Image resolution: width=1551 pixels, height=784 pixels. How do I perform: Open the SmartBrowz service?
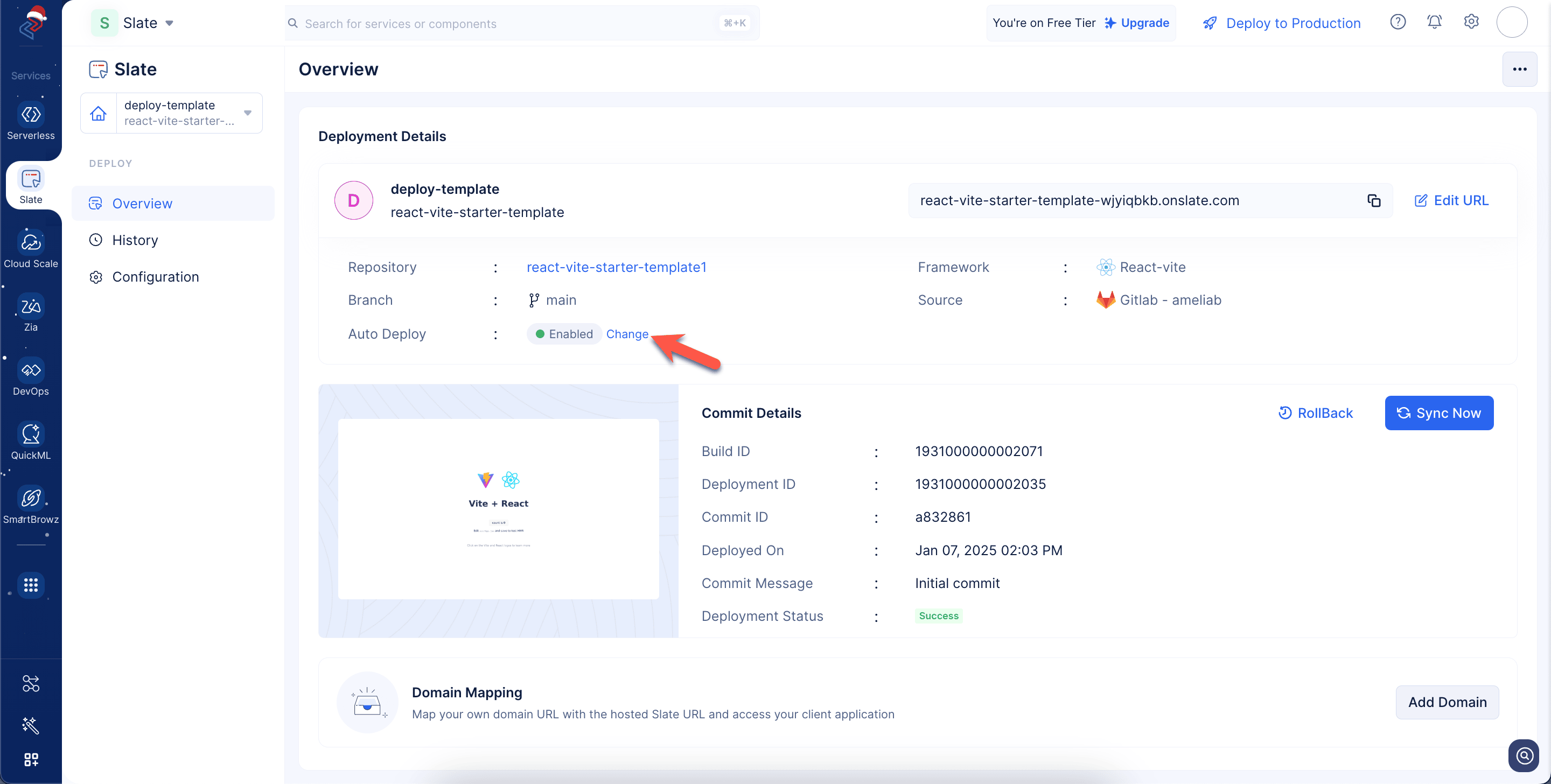click(x=31, y=505)
